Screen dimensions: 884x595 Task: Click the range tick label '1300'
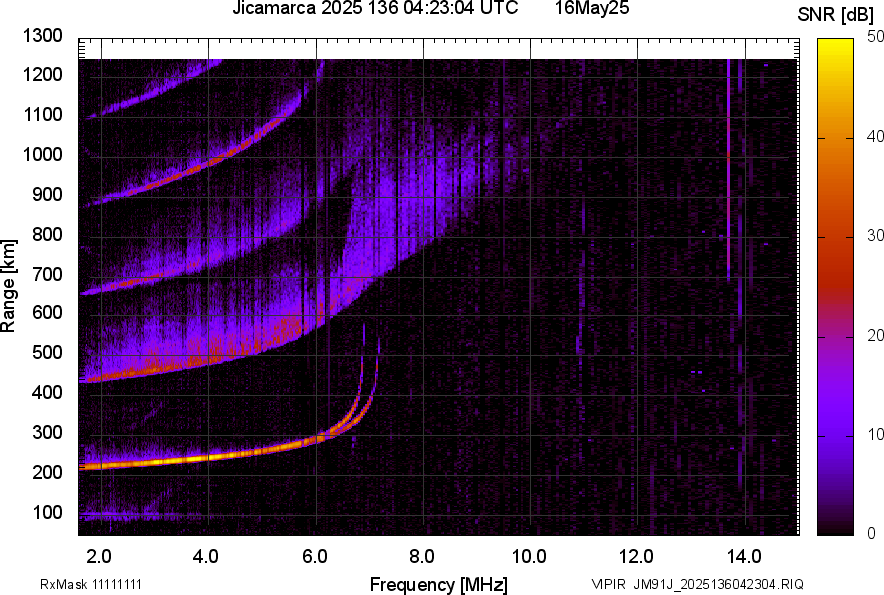point(43,36)
